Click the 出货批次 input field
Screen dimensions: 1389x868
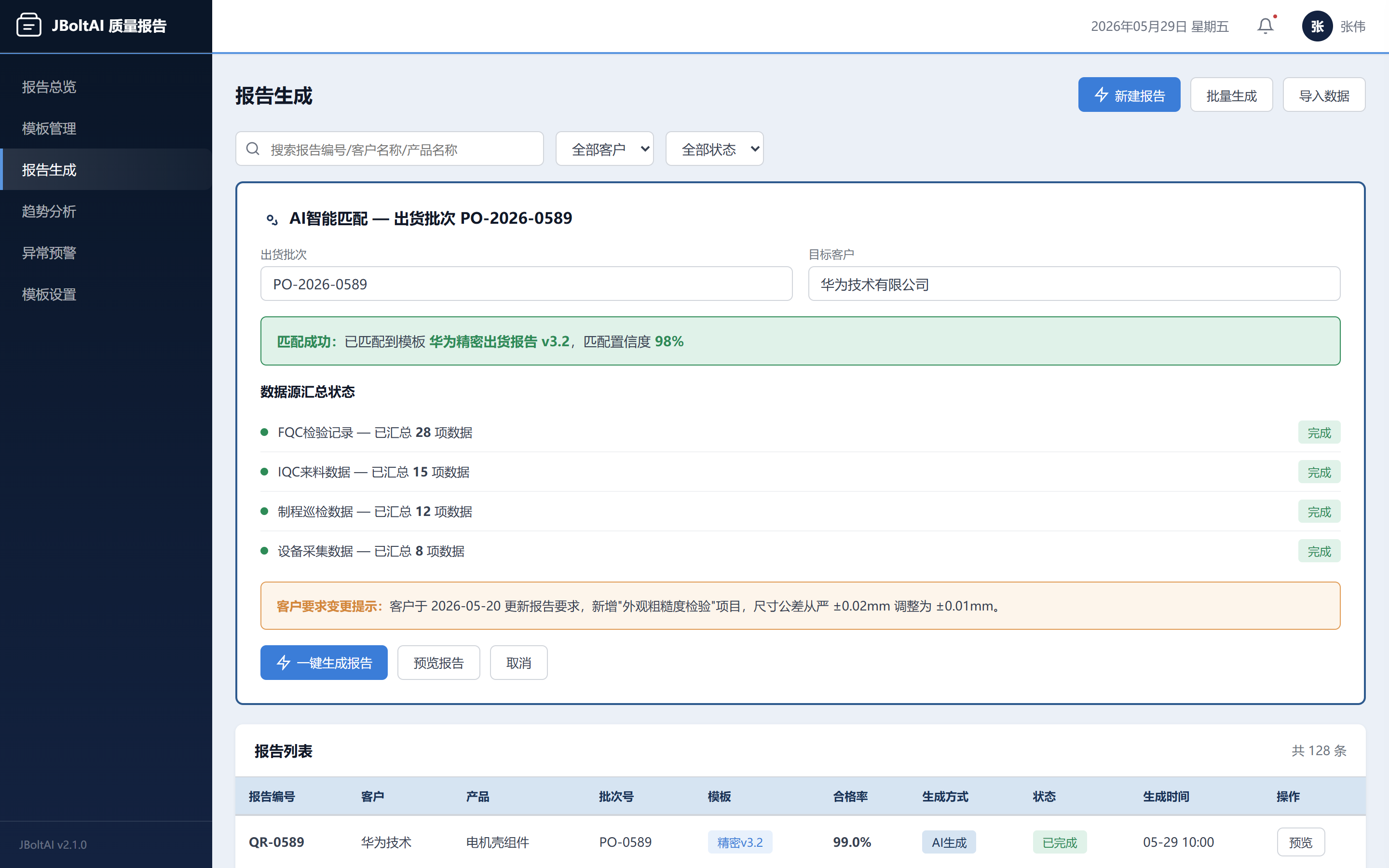coord(526,284)
